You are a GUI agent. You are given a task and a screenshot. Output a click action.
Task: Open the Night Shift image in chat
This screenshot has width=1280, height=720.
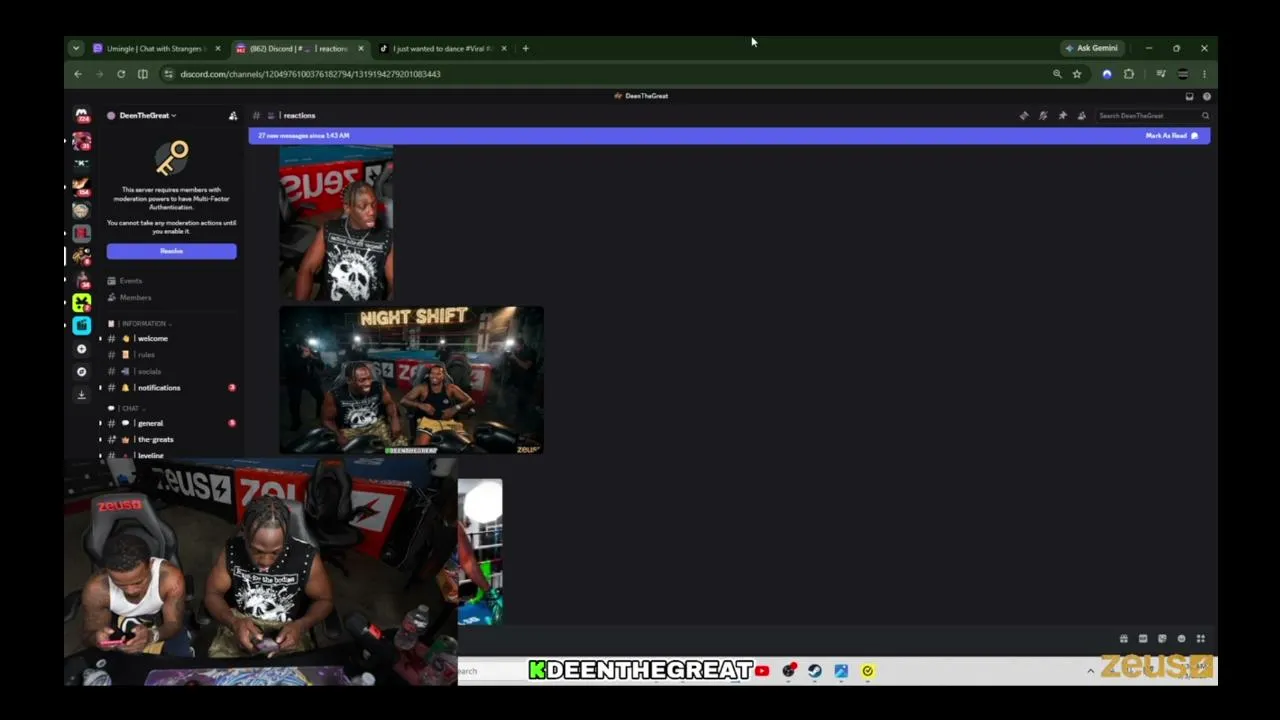pos(411,380)
